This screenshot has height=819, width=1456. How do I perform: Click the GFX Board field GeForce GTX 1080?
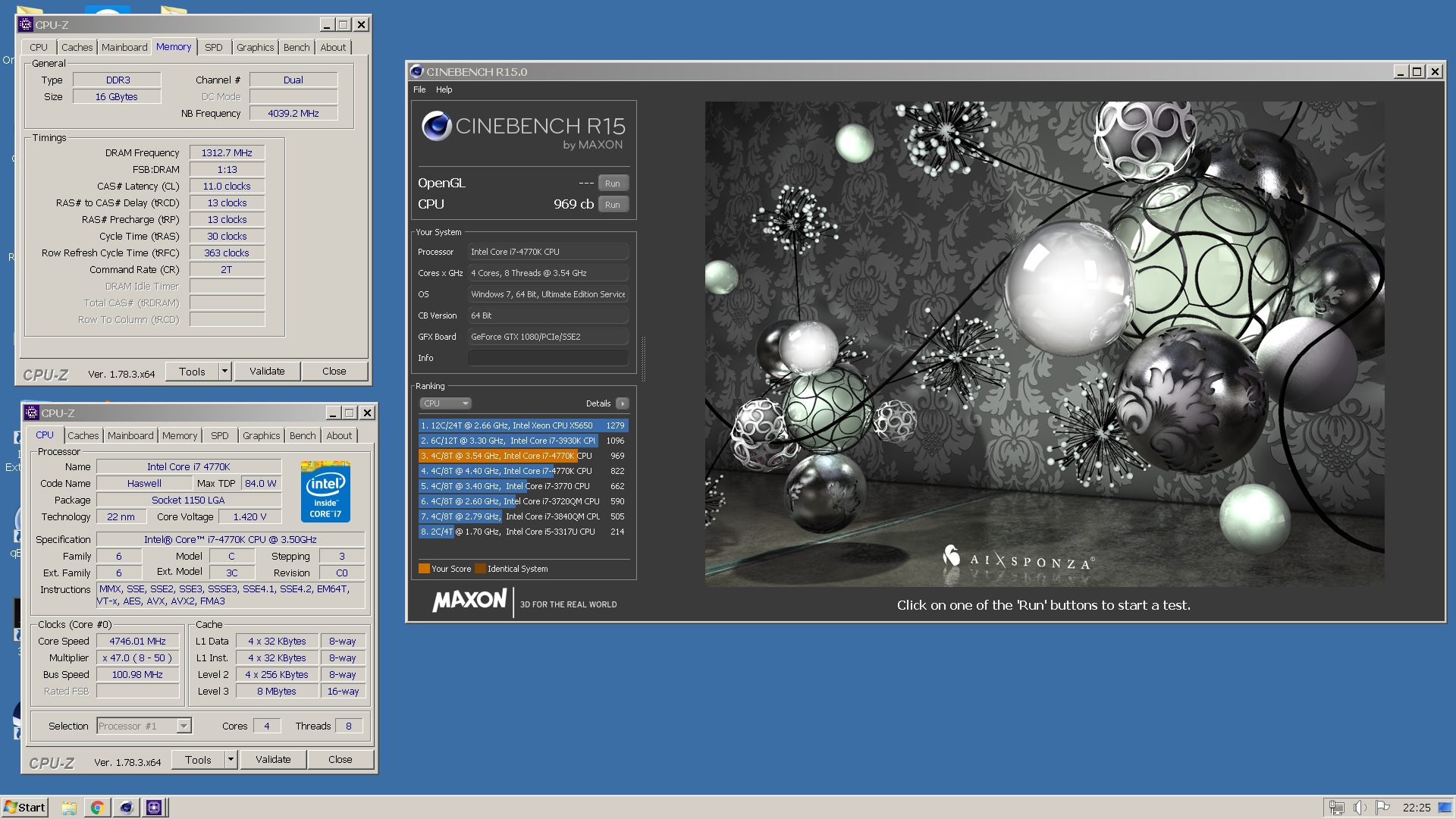click(x=548, y=337)
